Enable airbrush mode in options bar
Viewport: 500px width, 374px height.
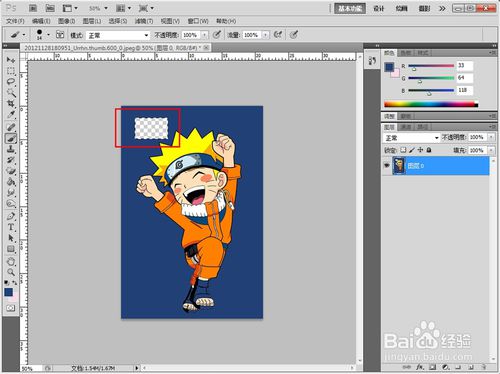pos(278,34)
